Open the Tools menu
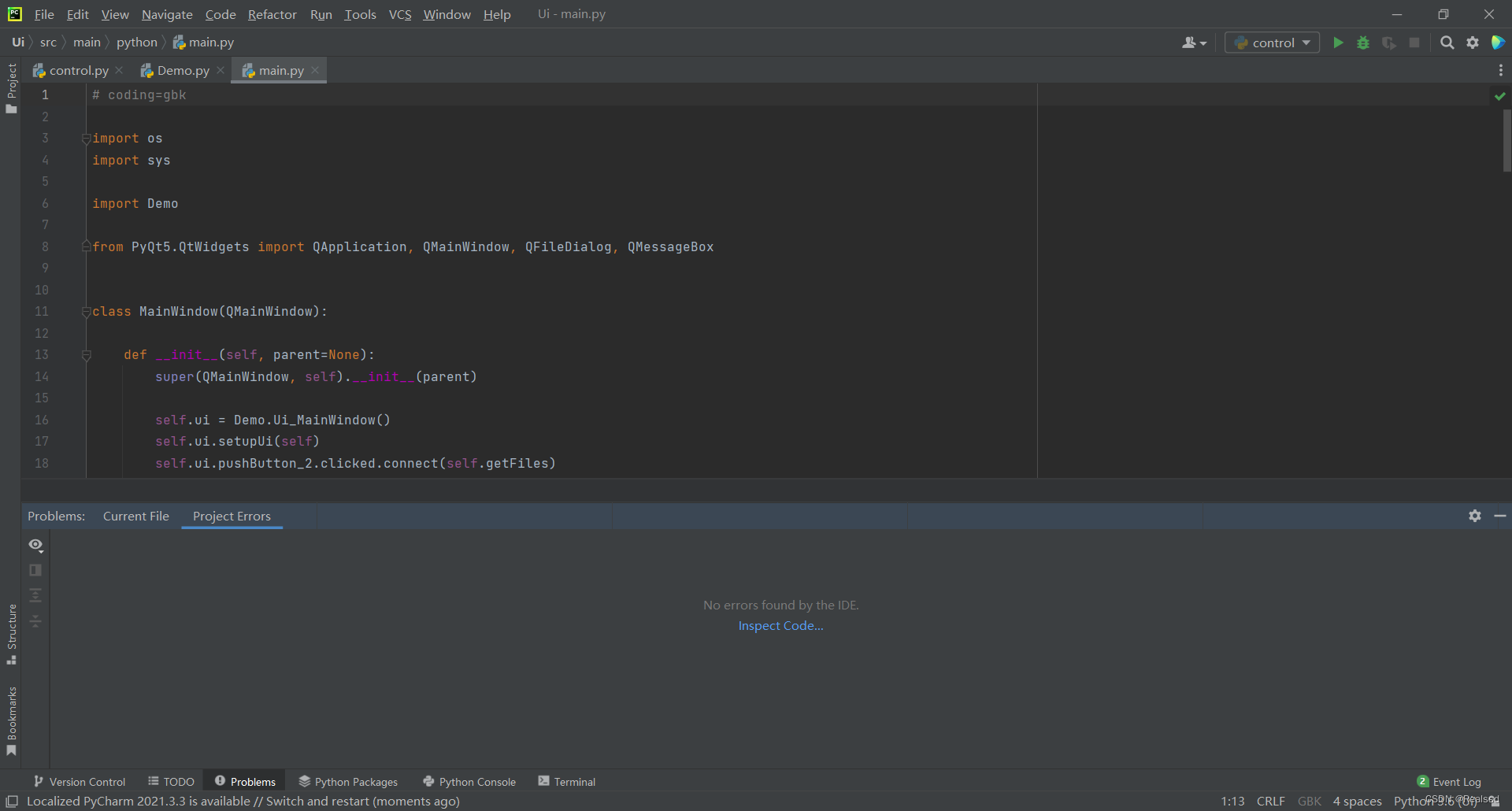1512x811 pixels. (360, 14)
